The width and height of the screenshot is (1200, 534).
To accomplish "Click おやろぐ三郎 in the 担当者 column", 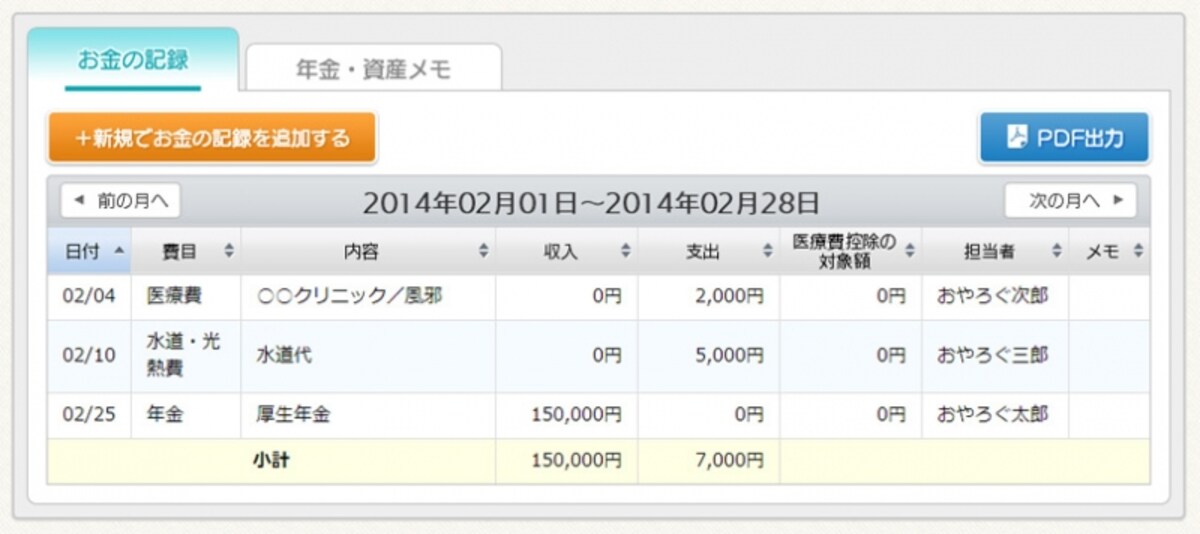I will (995, 356).
